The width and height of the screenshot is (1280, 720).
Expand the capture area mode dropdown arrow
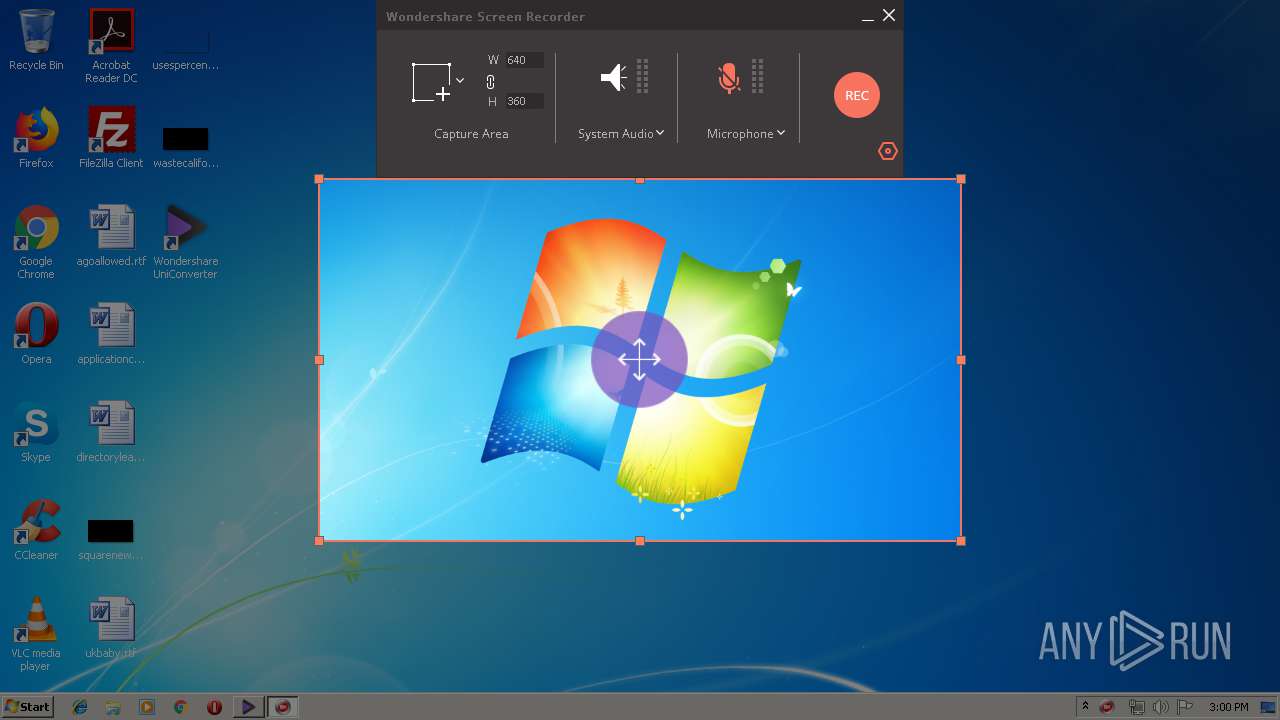tap(460, 81)
